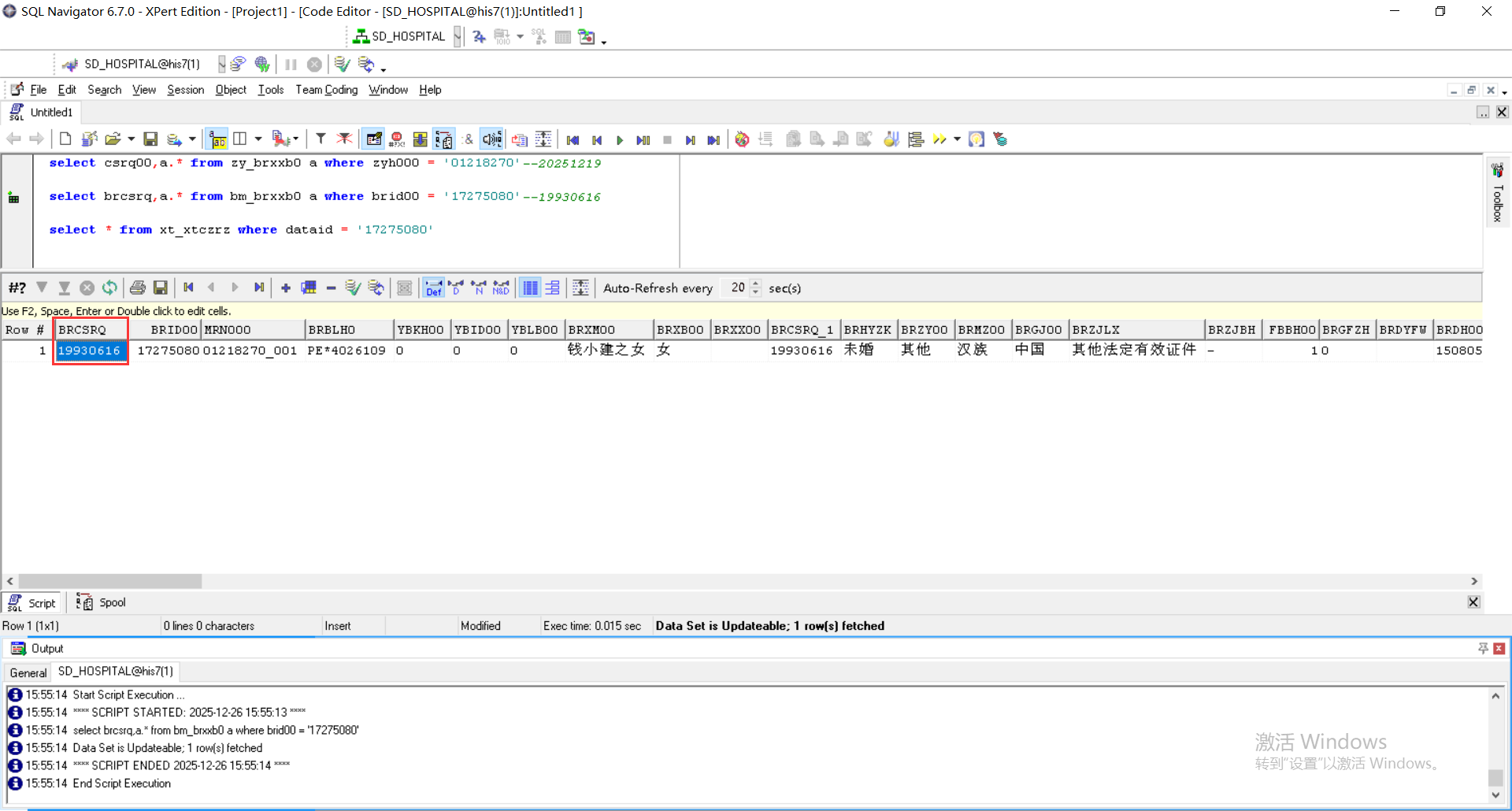Close the Output panel with red X

pos(1499,649)
